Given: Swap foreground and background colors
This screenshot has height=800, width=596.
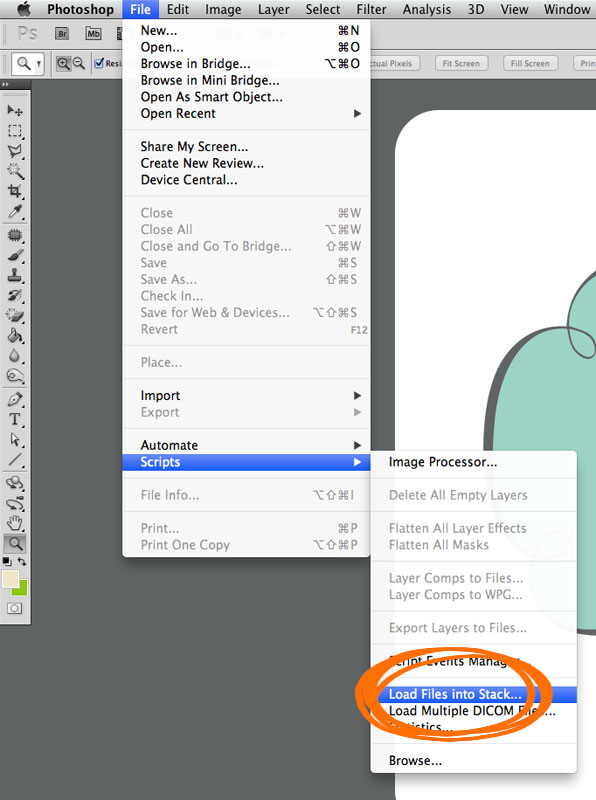Looking at the screenshot, I should click(22, 561).
